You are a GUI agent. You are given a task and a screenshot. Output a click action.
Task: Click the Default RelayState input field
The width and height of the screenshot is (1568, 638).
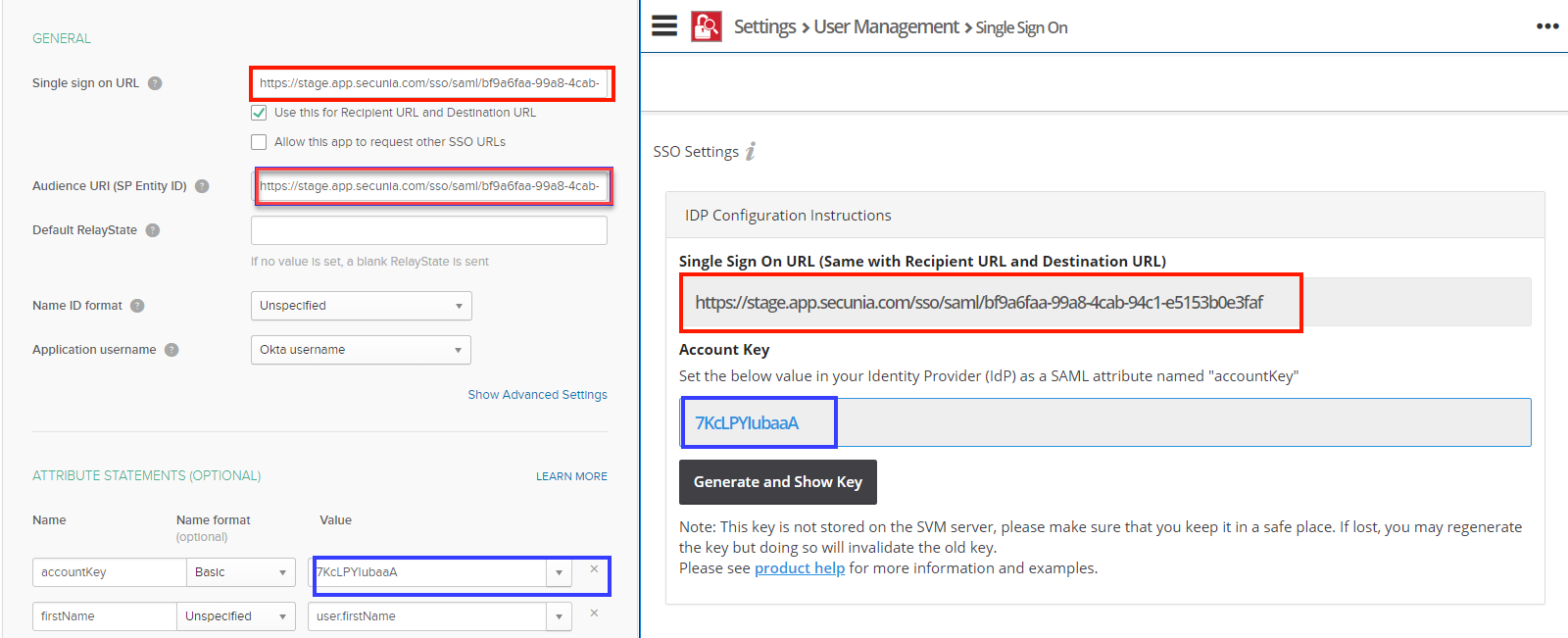(429, 230)
